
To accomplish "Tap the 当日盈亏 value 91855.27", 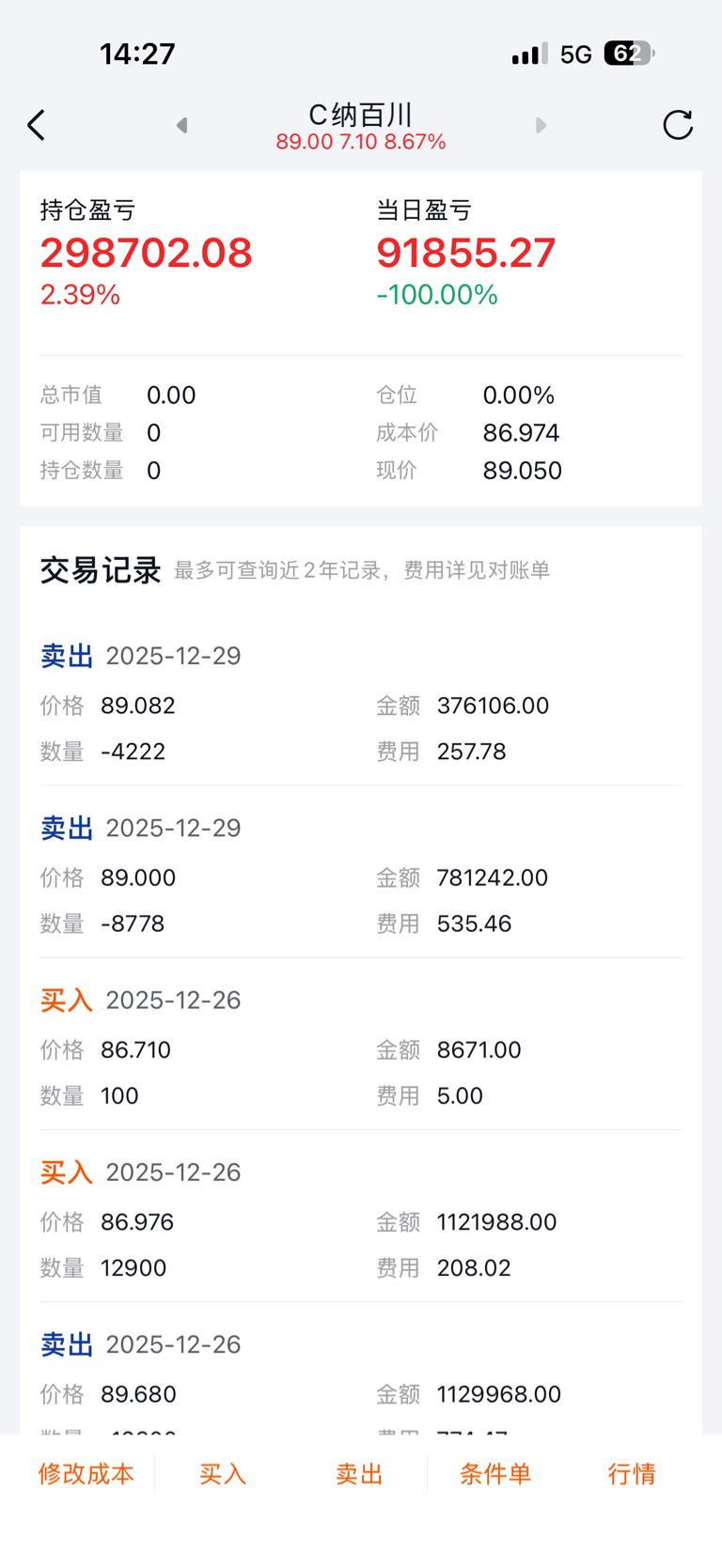I will 466,253.
